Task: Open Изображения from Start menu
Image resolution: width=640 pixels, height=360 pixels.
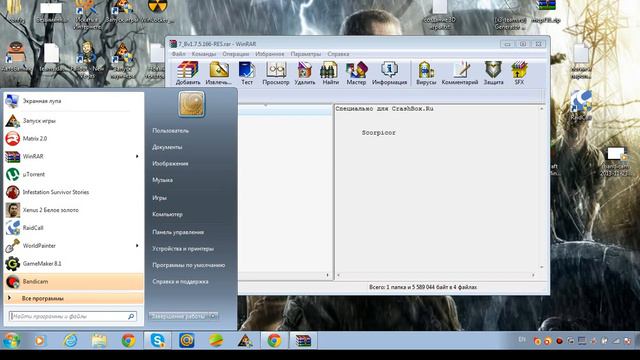Action: tap(170, 163)
